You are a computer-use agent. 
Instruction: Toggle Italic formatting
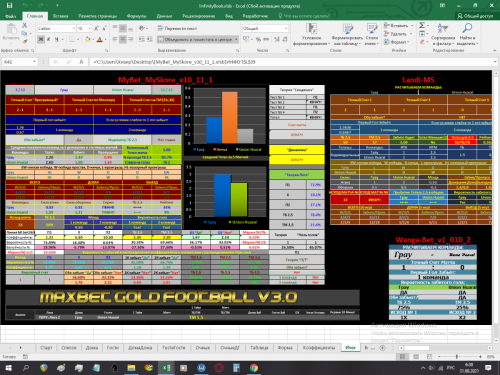click(x=49, y=39)
